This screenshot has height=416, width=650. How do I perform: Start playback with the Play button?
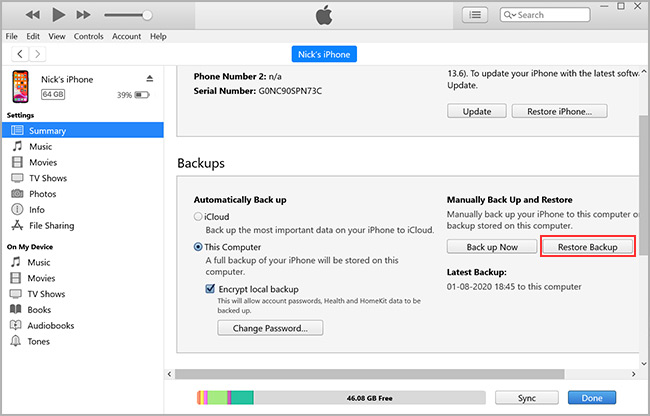click(x=58, y=15)
